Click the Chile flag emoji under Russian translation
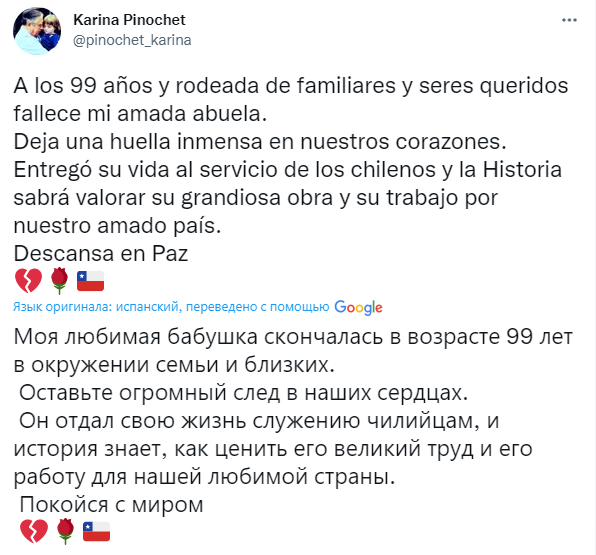Screen dimensions: 596x555 (97, 531)
